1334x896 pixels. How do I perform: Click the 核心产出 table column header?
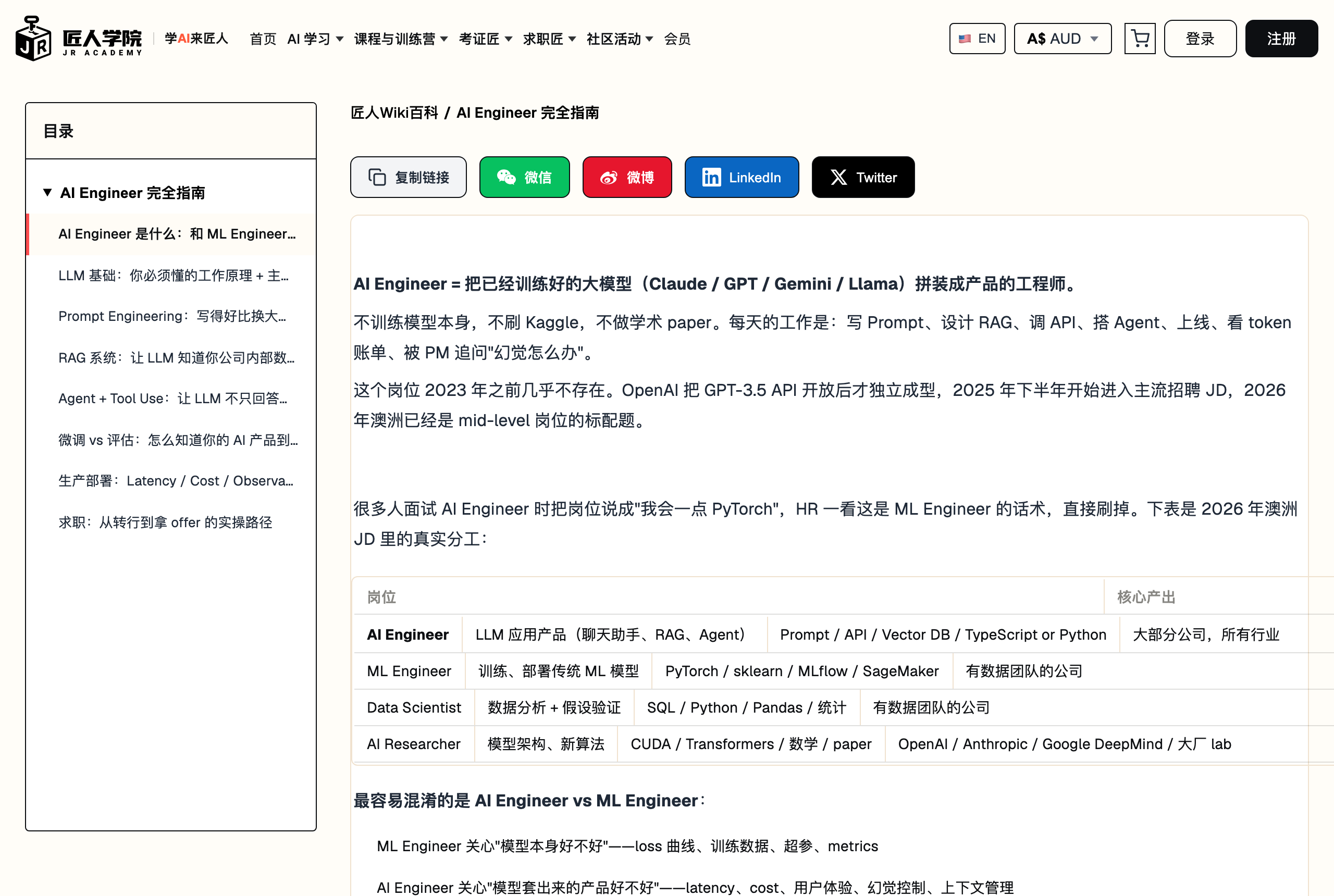click(x=1146, y=597)
